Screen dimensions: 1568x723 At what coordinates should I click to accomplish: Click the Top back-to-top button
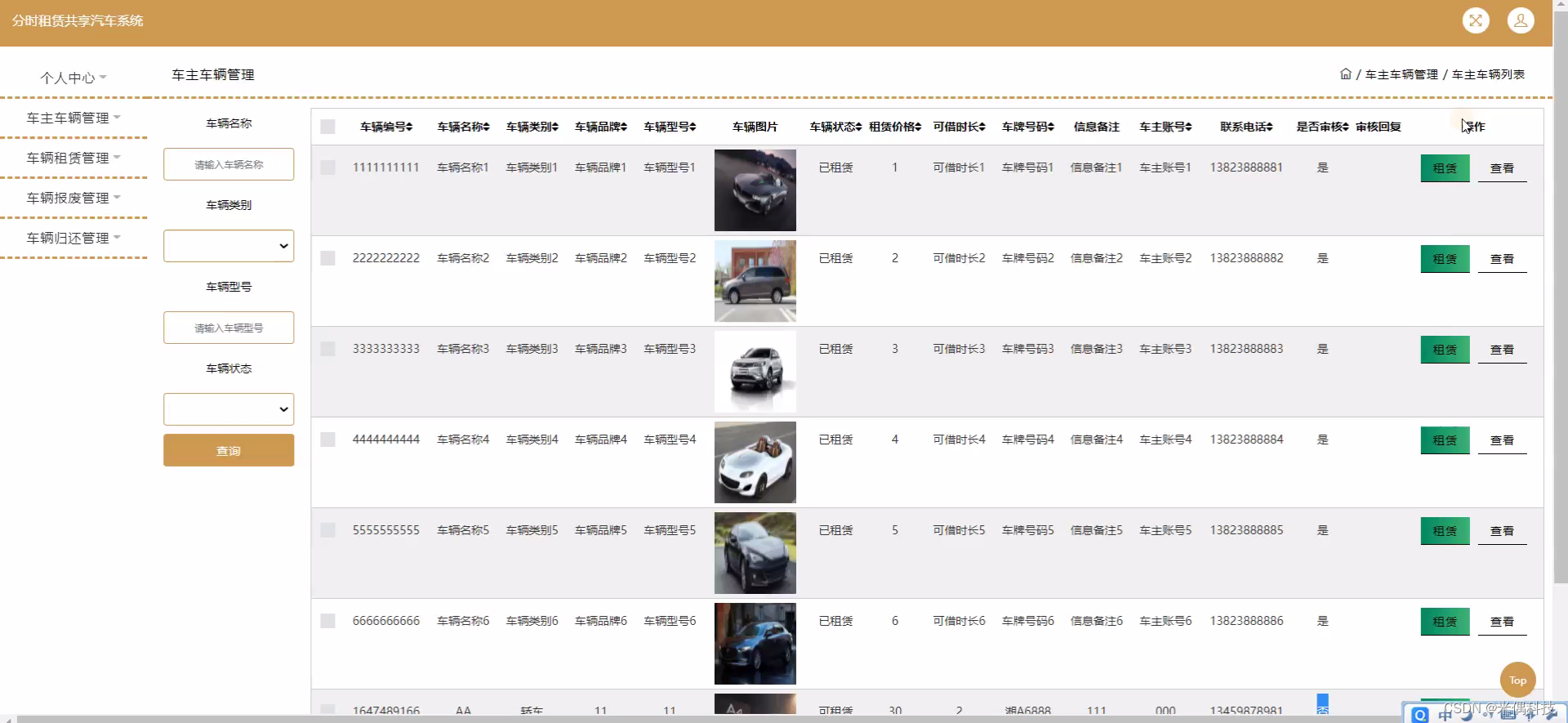pos(1517,680)
